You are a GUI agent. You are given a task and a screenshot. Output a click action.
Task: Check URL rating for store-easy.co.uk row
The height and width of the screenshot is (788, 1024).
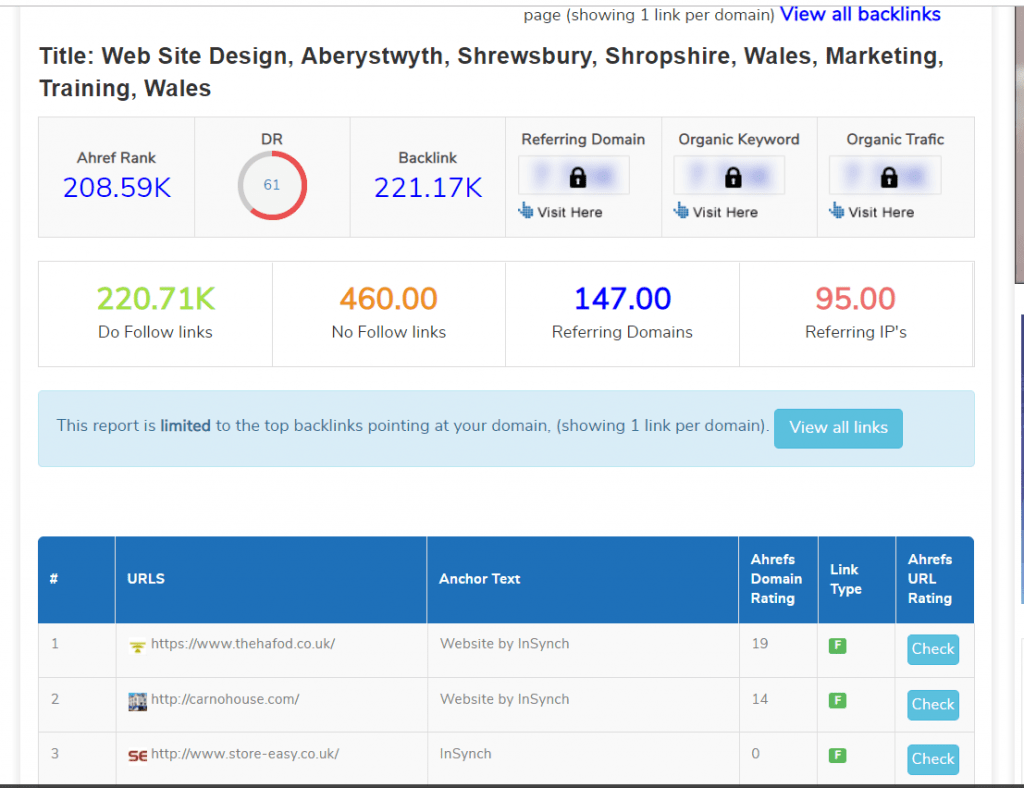[933, 759]
